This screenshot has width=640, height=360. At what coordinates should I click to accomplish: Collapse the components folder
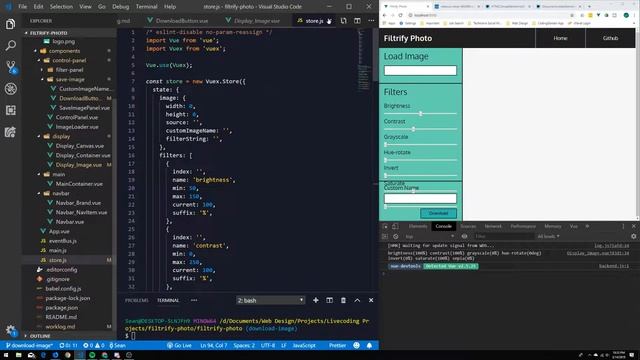64,51
